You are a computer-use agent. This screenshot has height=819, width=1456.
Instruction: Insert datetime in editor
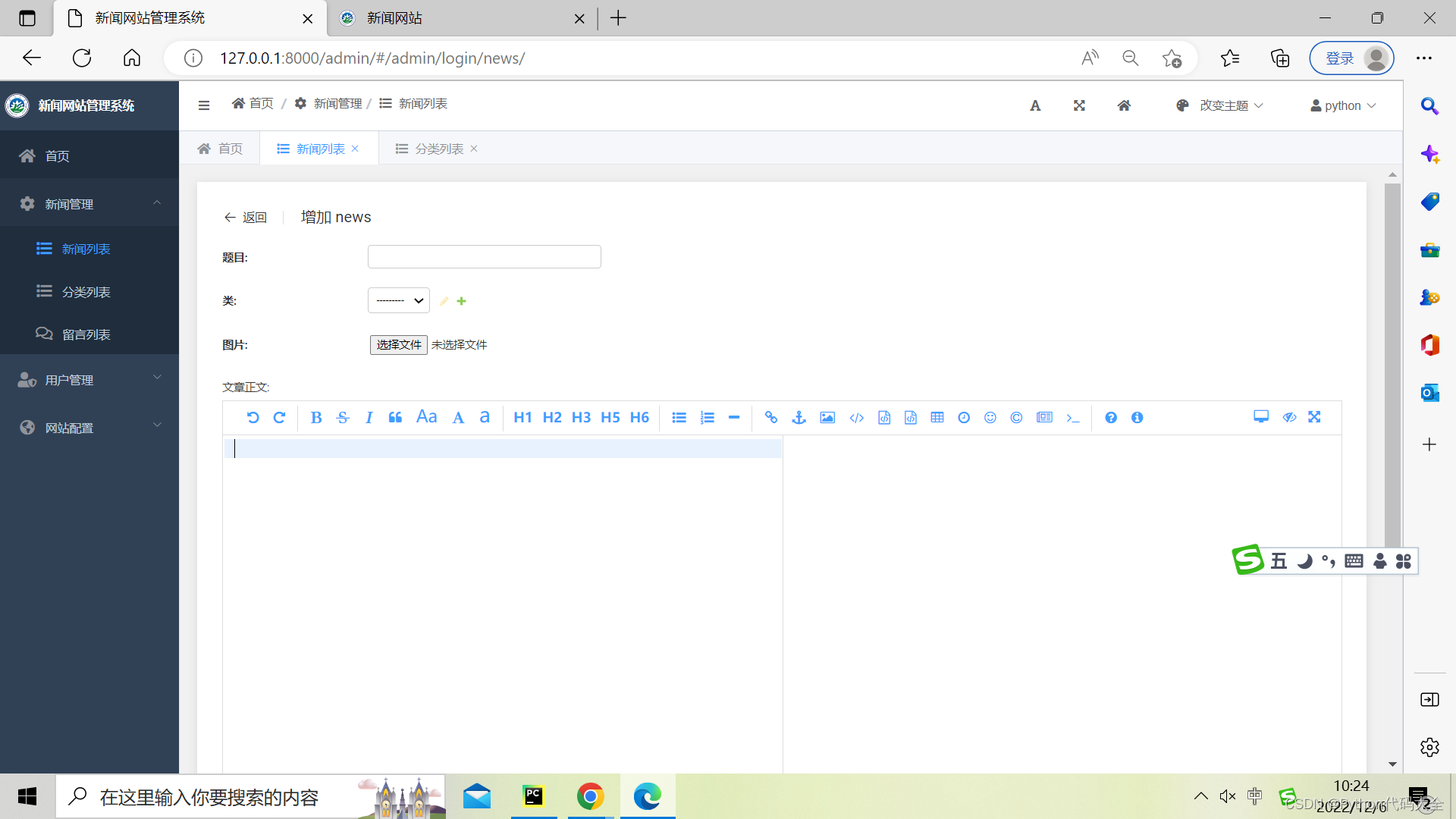964,418
